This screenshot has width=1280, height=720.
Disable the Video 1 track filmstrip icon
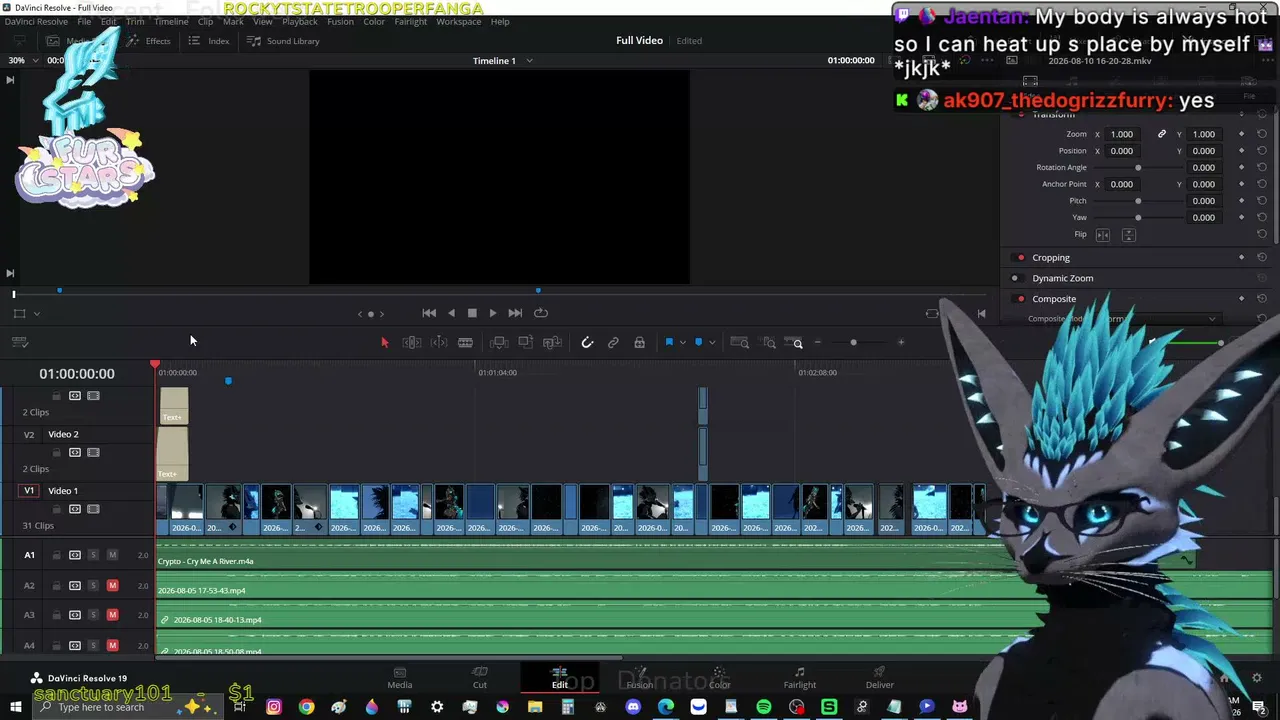pyautogui.click(x=93, y=509)
